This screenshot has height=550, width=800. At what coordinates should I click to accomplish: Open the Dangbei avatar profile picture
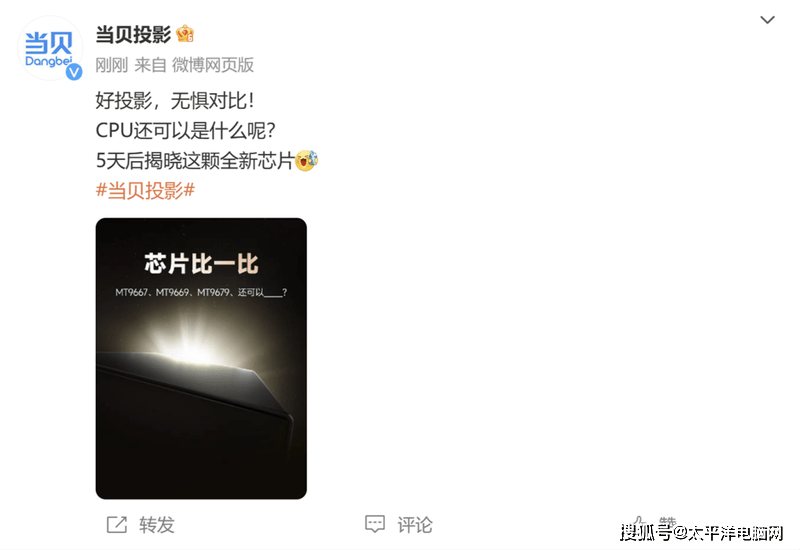(49, 47)
